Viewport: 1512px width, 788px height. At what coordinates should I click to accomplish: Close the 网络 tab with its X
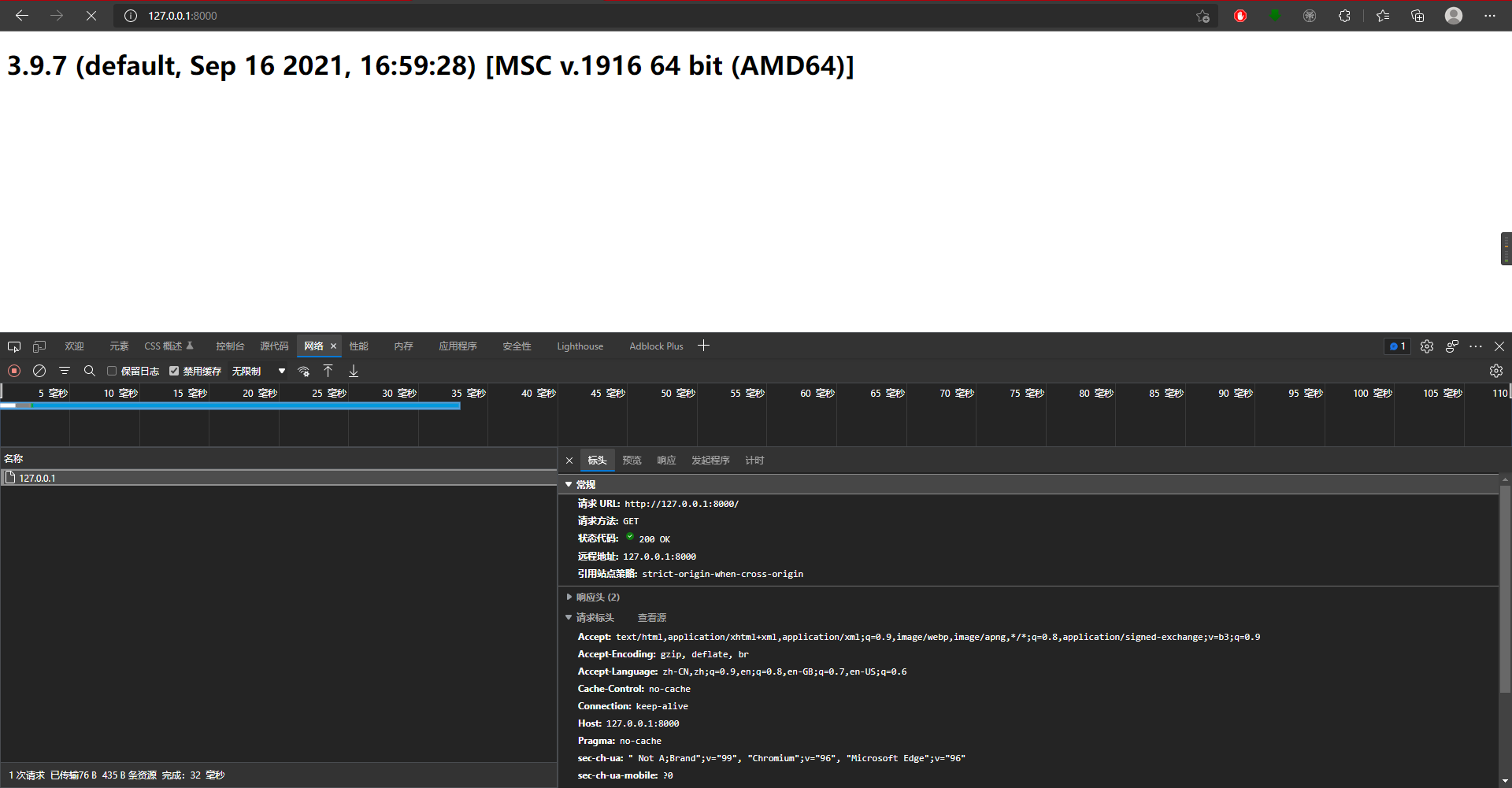[333, 346]
